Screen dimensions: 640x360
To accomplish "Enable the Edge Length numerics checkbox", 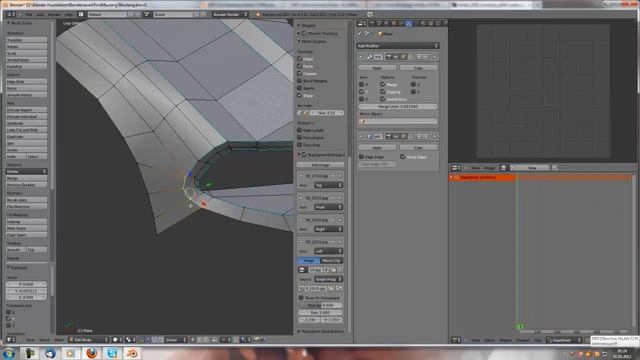I will (300, 130).
